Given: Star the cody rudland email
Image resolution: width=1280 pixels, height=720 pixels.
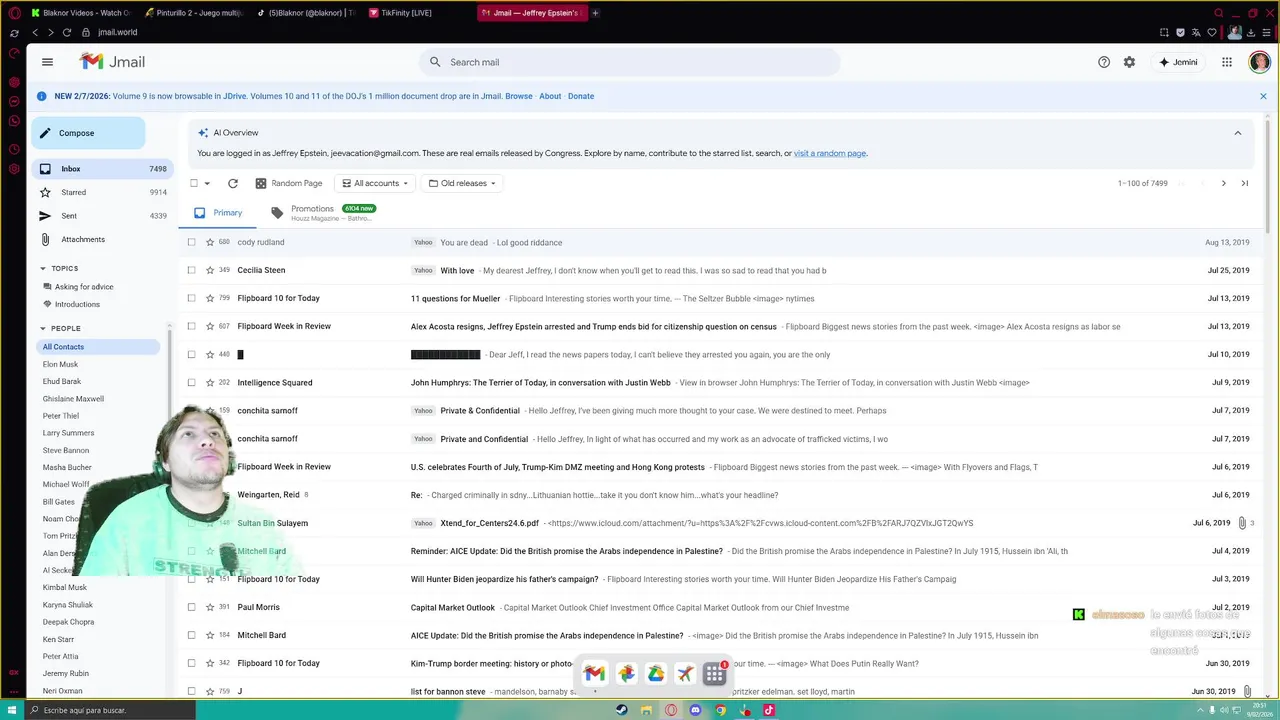Looking at the screenshot, I should (x=210, y=242).
